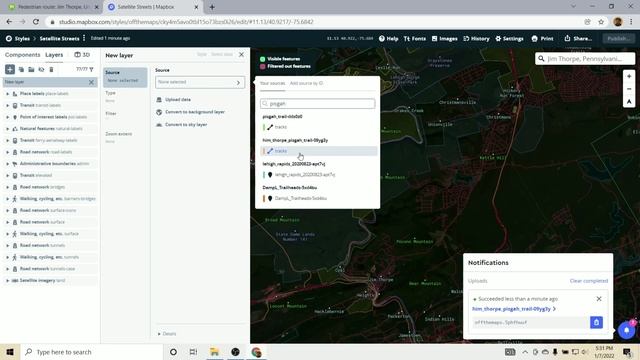Toggle the 3D view button
Screen dimensions: 640x360
pos(82,54)
